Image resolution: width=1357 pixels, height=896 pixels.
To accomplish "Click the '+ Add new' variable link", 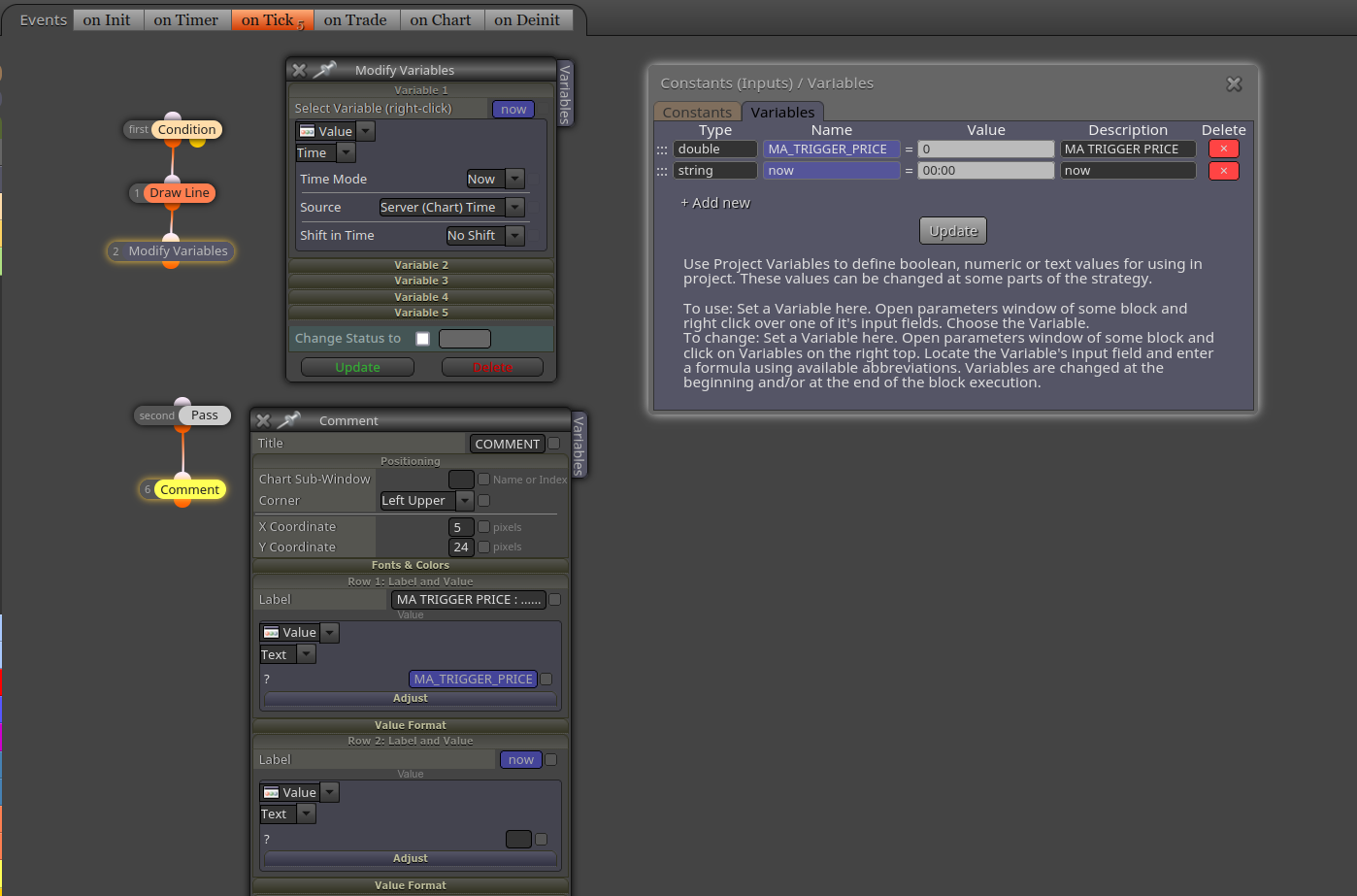I will pos(715,203).
